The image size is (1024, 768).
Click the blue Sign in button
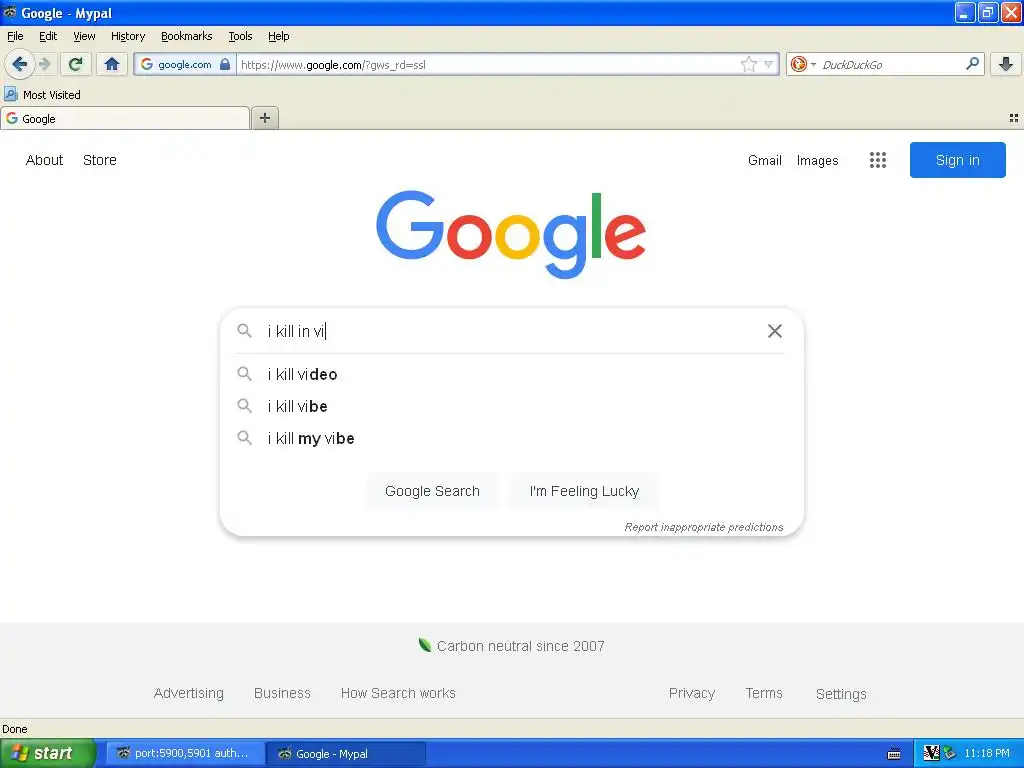pyautogui.click(x=957, y=160)
